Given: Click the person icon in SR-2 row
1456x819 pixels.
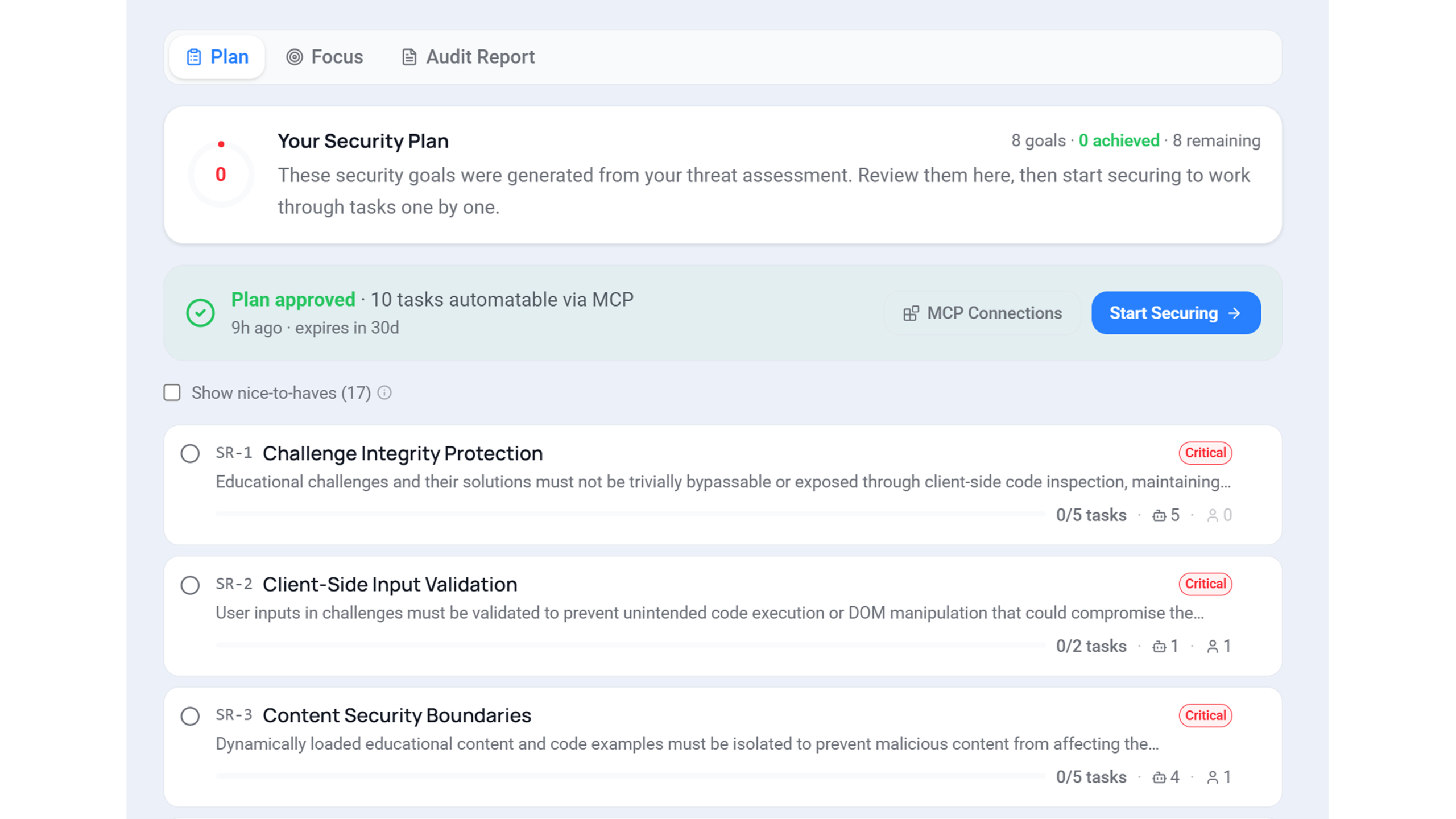Looking at the screenshot, I should click(x=1212, y=646).
